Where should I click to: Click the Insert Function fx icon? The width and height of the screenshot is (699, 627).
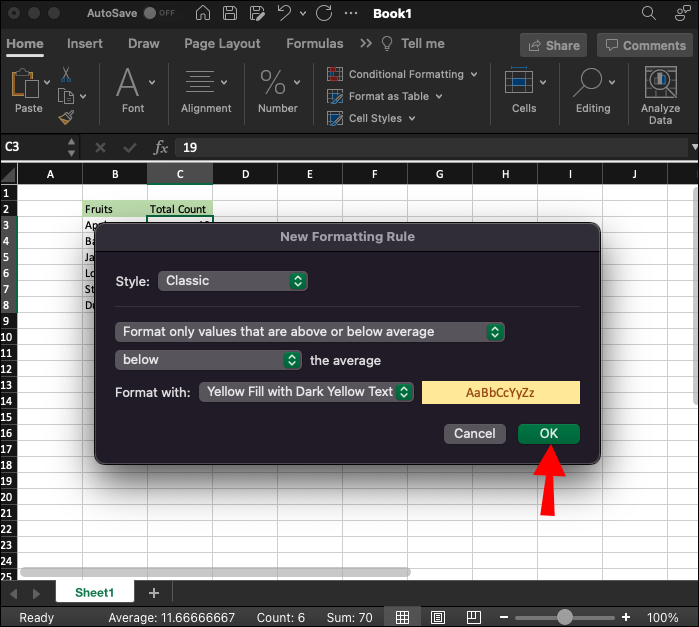click(x=160, y=147)
